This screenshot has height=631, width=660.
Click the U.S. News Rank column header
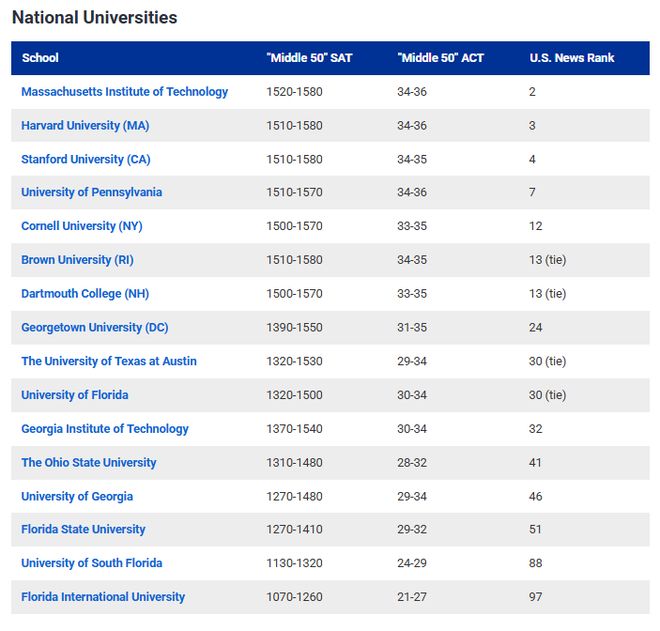coord(572,58)
